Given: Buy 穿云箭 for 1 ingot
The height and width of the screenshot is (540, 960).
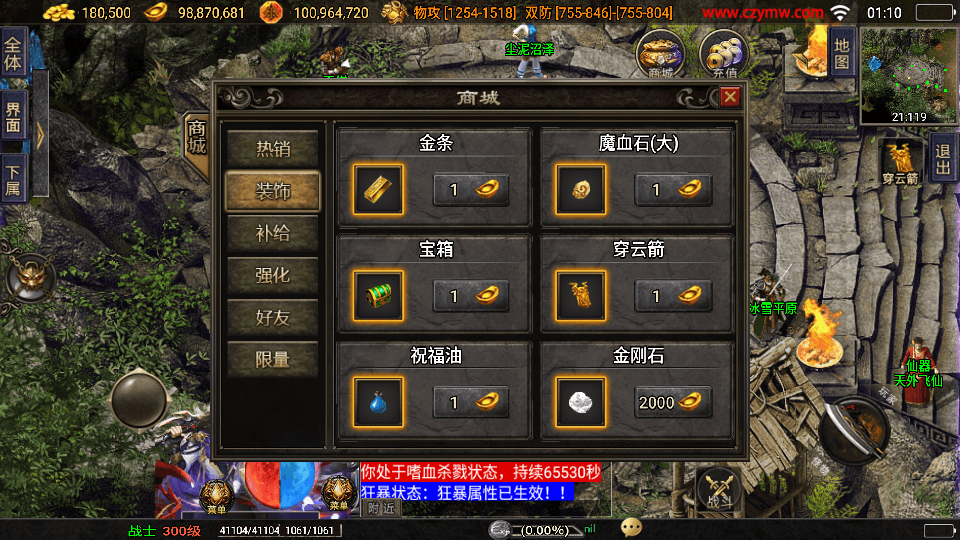Looking at the screenshot, I should tap(673, 296).
